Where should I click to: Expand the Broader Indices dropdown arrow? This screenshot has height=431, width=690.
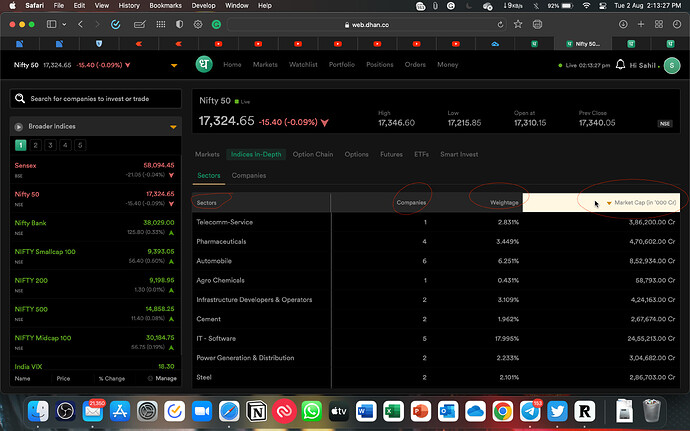173,127
